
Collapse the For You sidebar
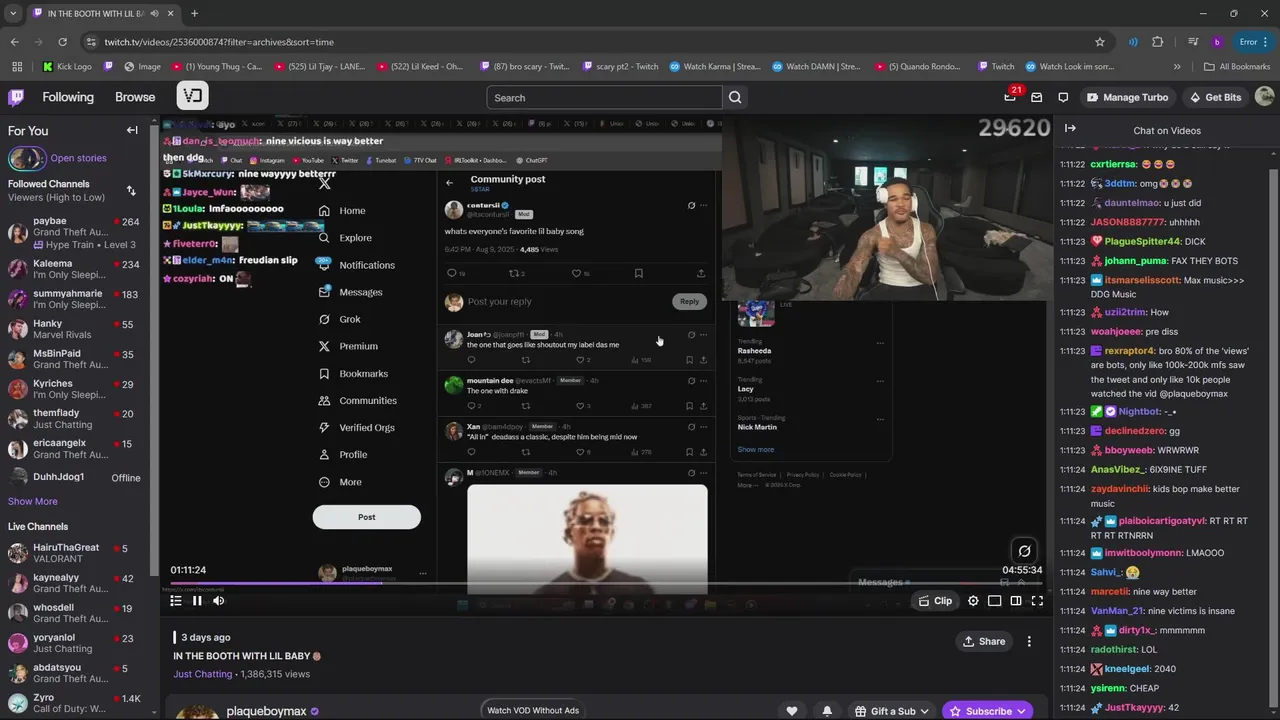pos(132,130)
